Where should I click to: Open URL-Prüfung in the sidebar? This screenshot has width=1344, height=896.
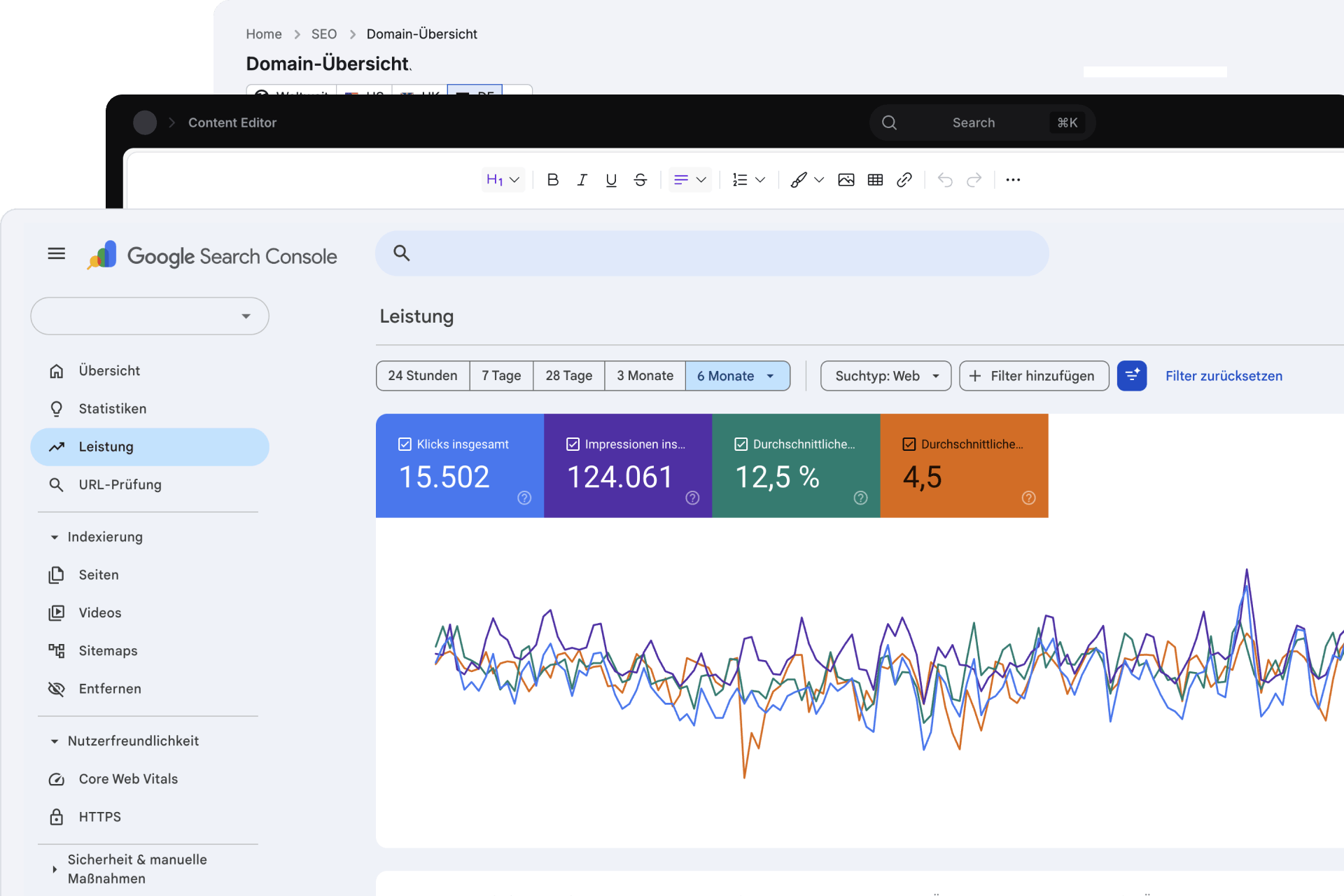(x=150, y=484)
